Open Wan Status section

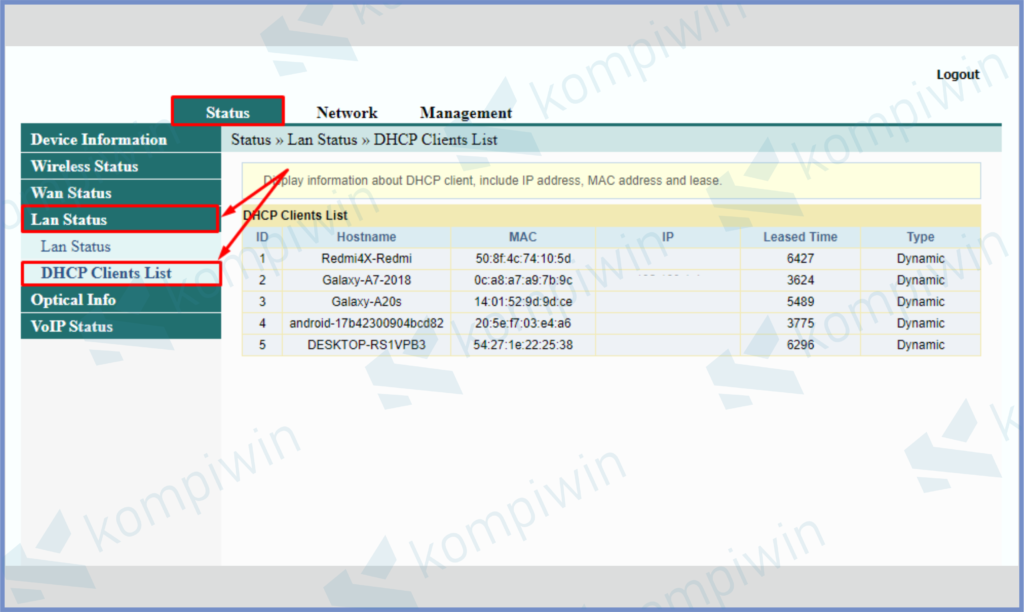71,193
